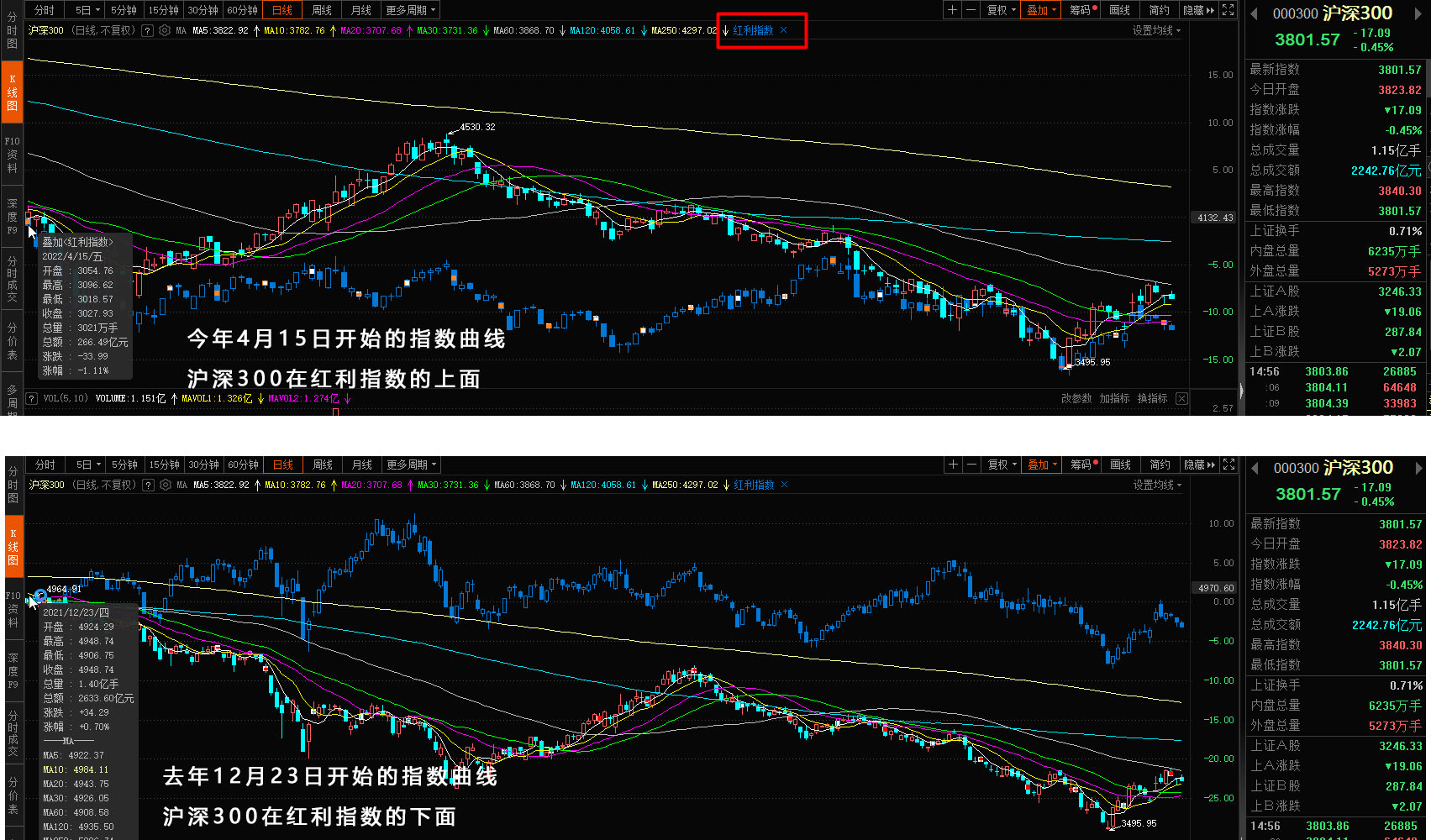Switch to 周线 weekly tab in top chart

(322, 10)
